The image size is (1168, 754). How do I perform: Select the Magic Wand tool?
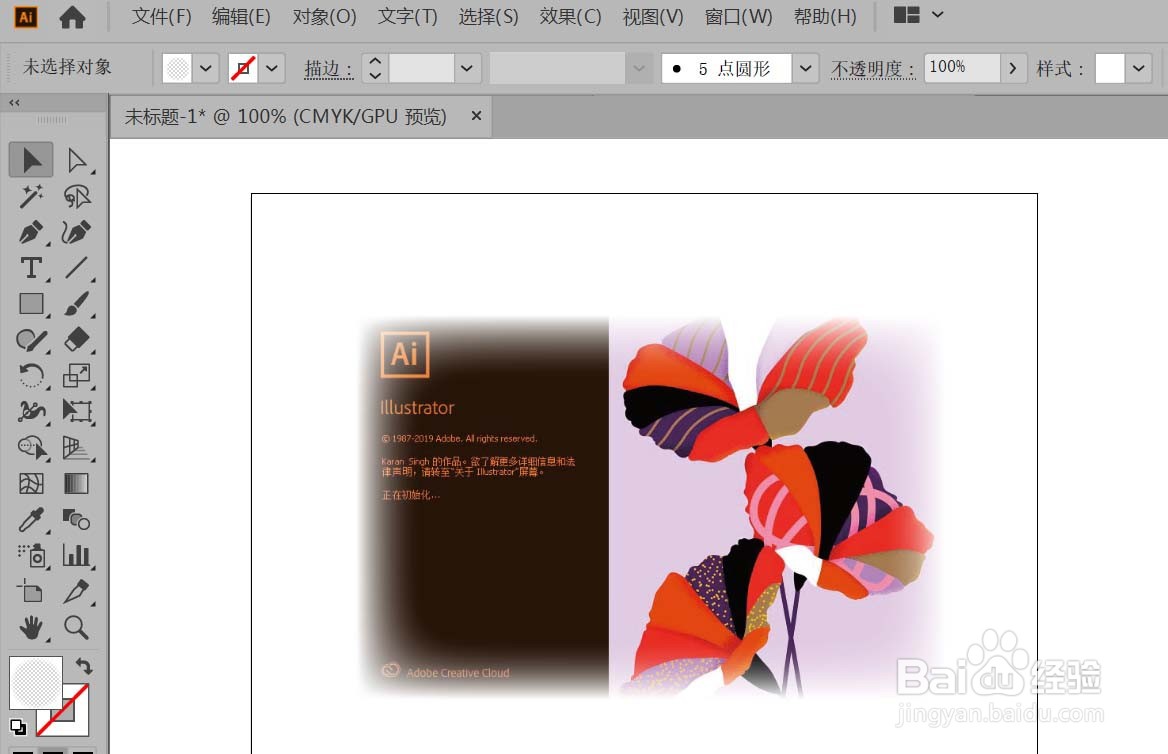[31, 196]
